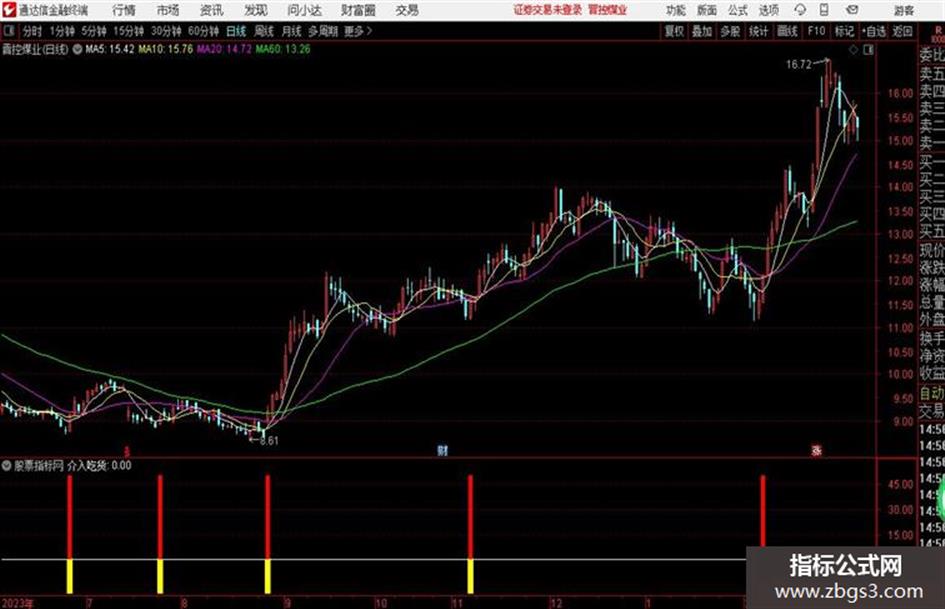
Task: Click the 返回 back button
Action: point(902,31)
